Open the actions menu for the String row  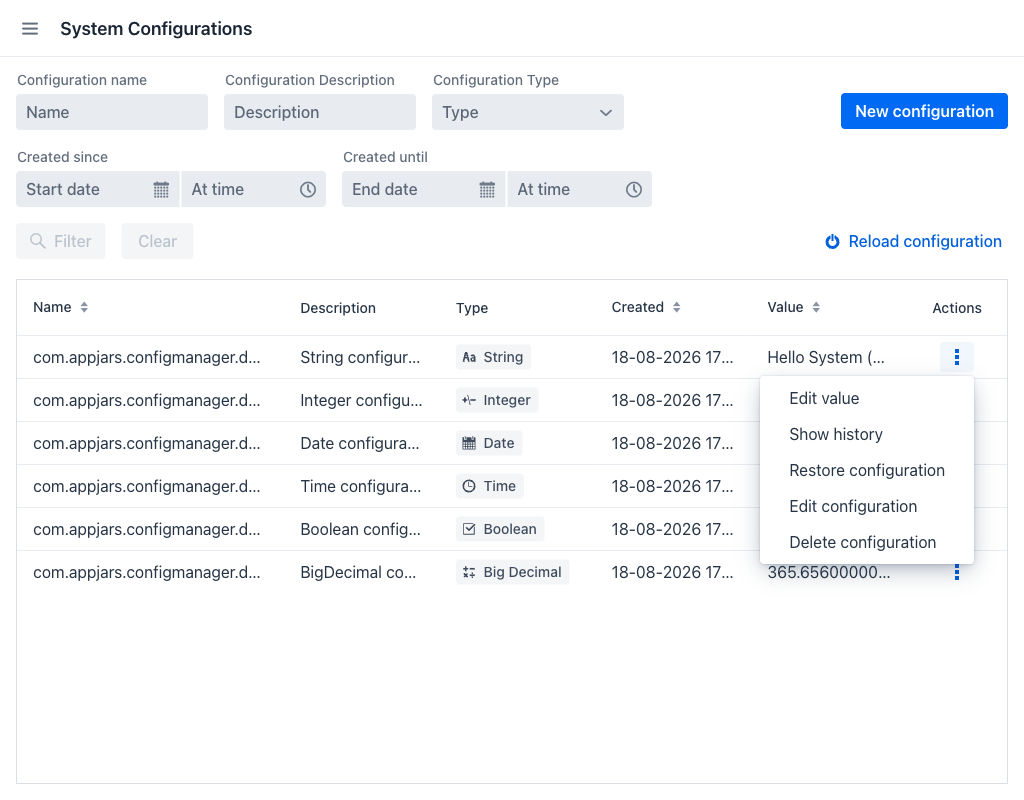957,357
